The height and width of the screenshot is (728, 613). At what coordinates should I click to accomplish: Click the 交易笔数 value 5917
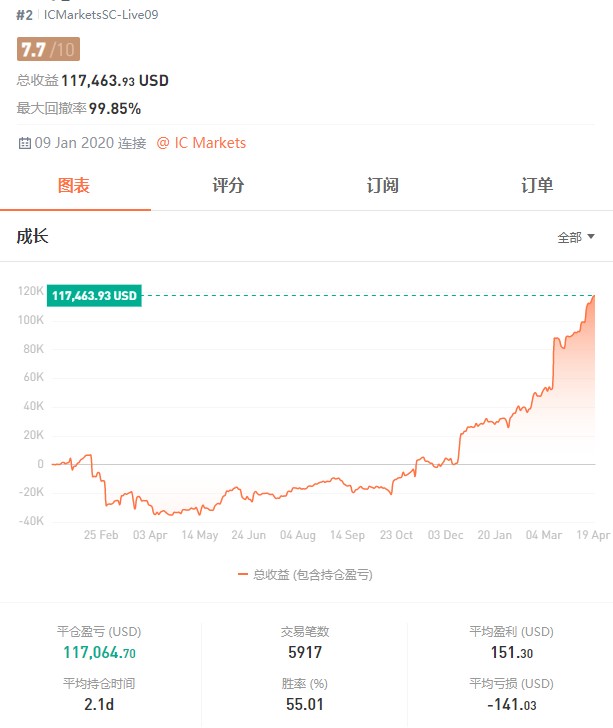[x=305, y=653]
